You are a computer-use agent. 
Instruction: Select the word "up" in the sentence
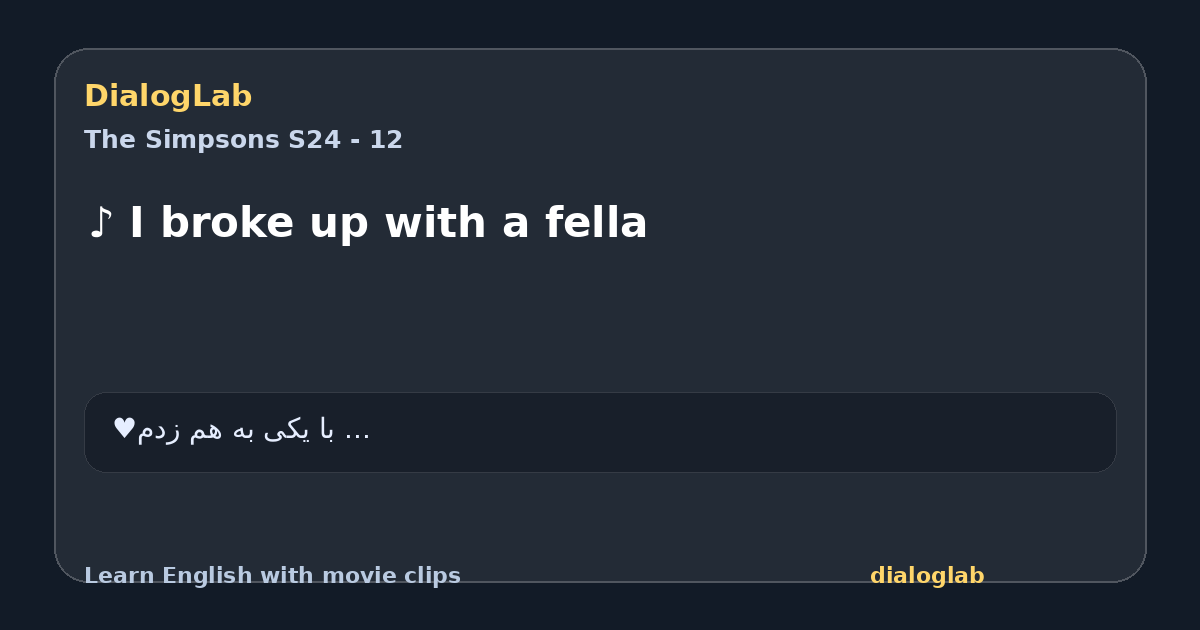point(340,227)
